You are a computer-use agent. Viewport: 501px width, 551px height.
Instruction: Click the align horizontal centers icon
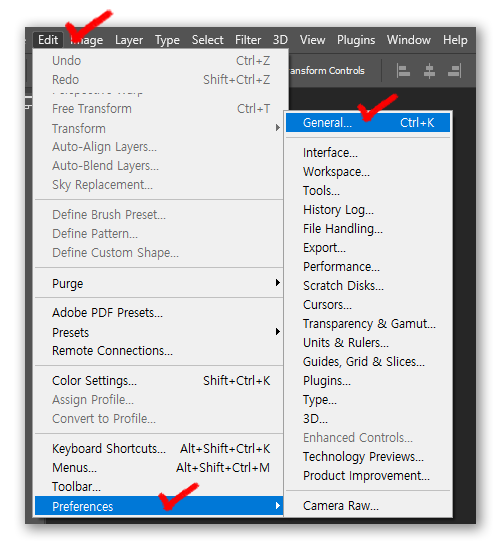tap(429, 71)
